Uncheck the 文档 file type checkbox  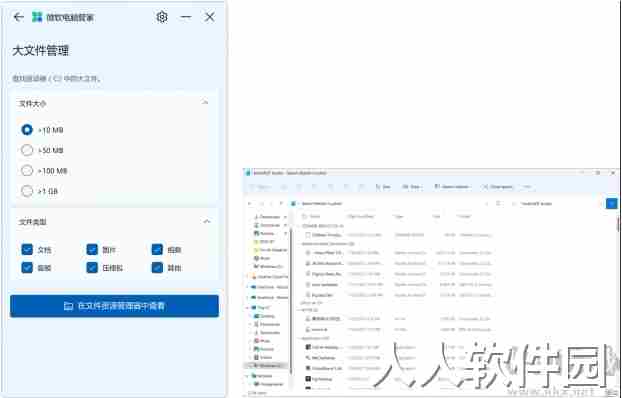point(27,250)
